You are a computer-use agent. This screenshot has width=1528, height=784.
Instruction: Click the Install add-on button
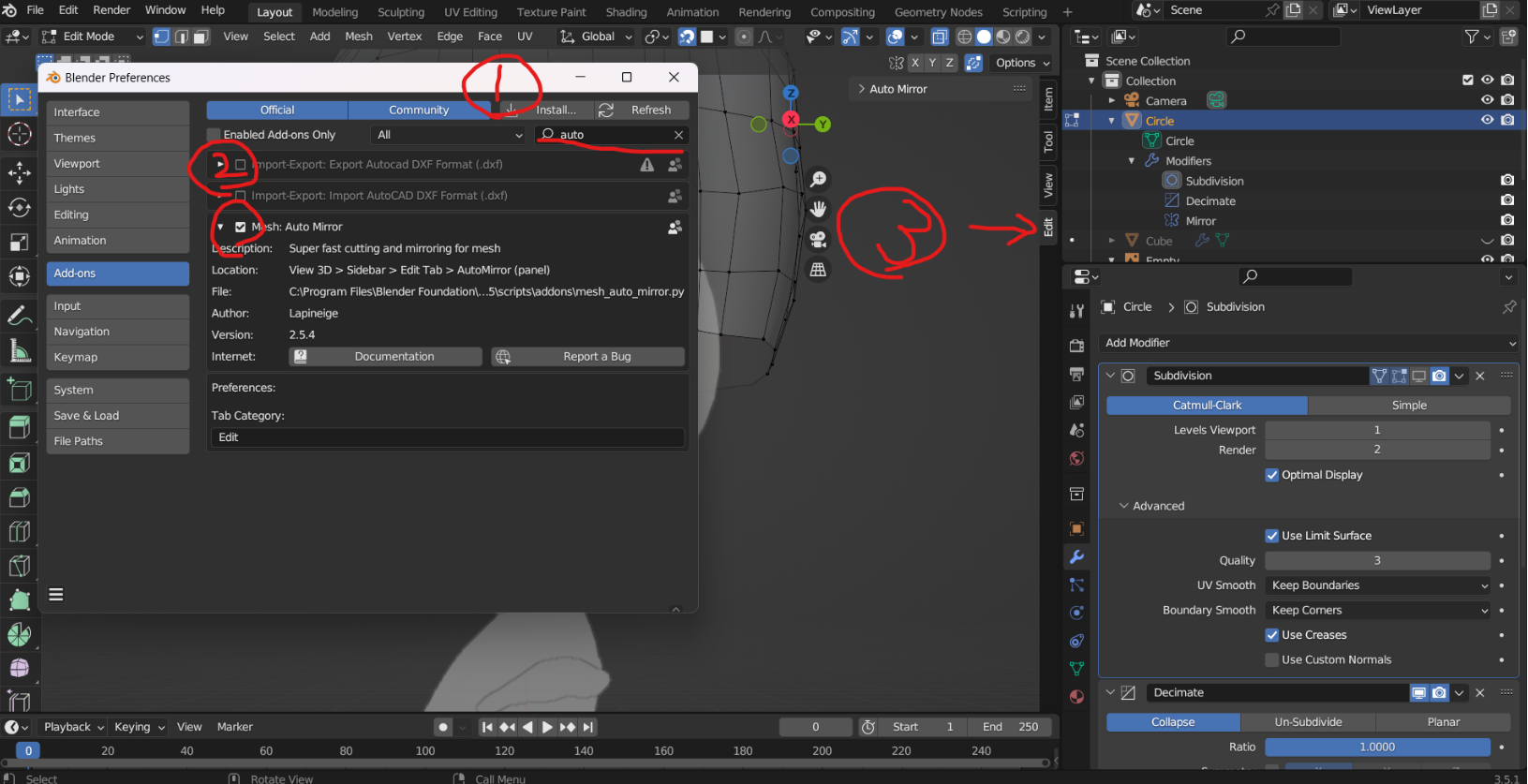(x=545, y=110)
